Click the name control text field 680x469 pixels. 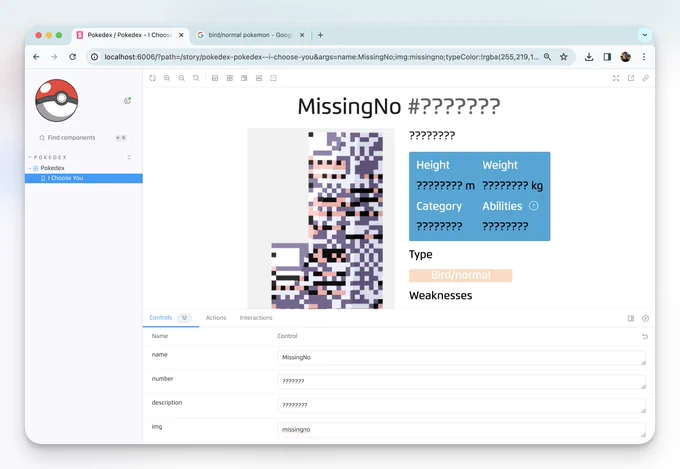point(461,358)
